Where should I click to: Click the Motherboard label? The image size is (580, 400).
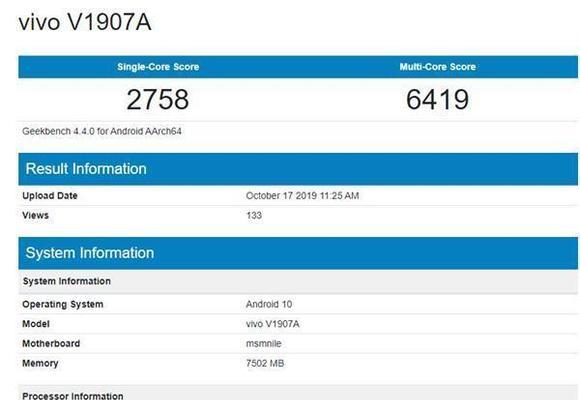51,343
